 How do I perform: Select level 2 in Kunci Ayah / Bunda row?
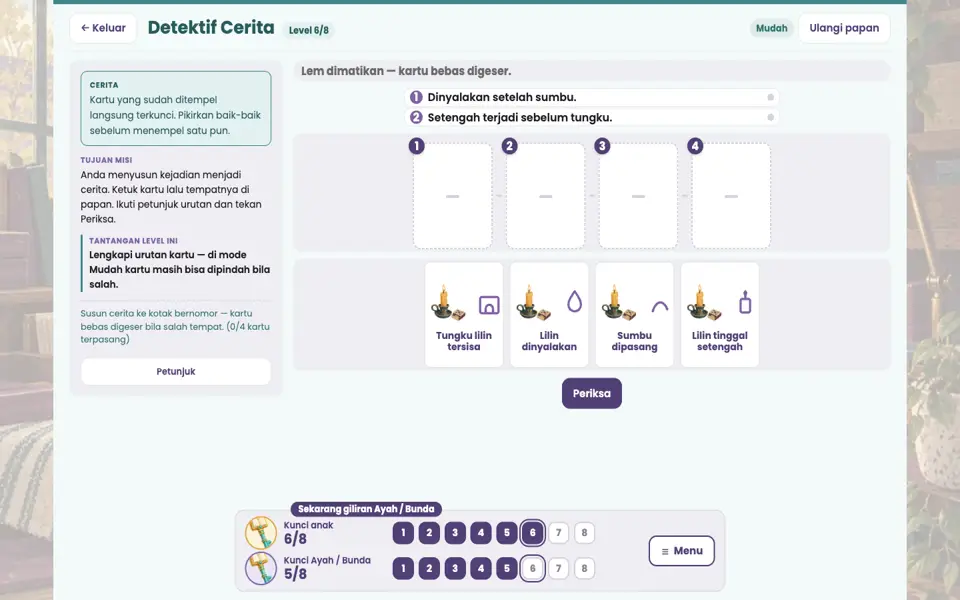click(429, 568)
